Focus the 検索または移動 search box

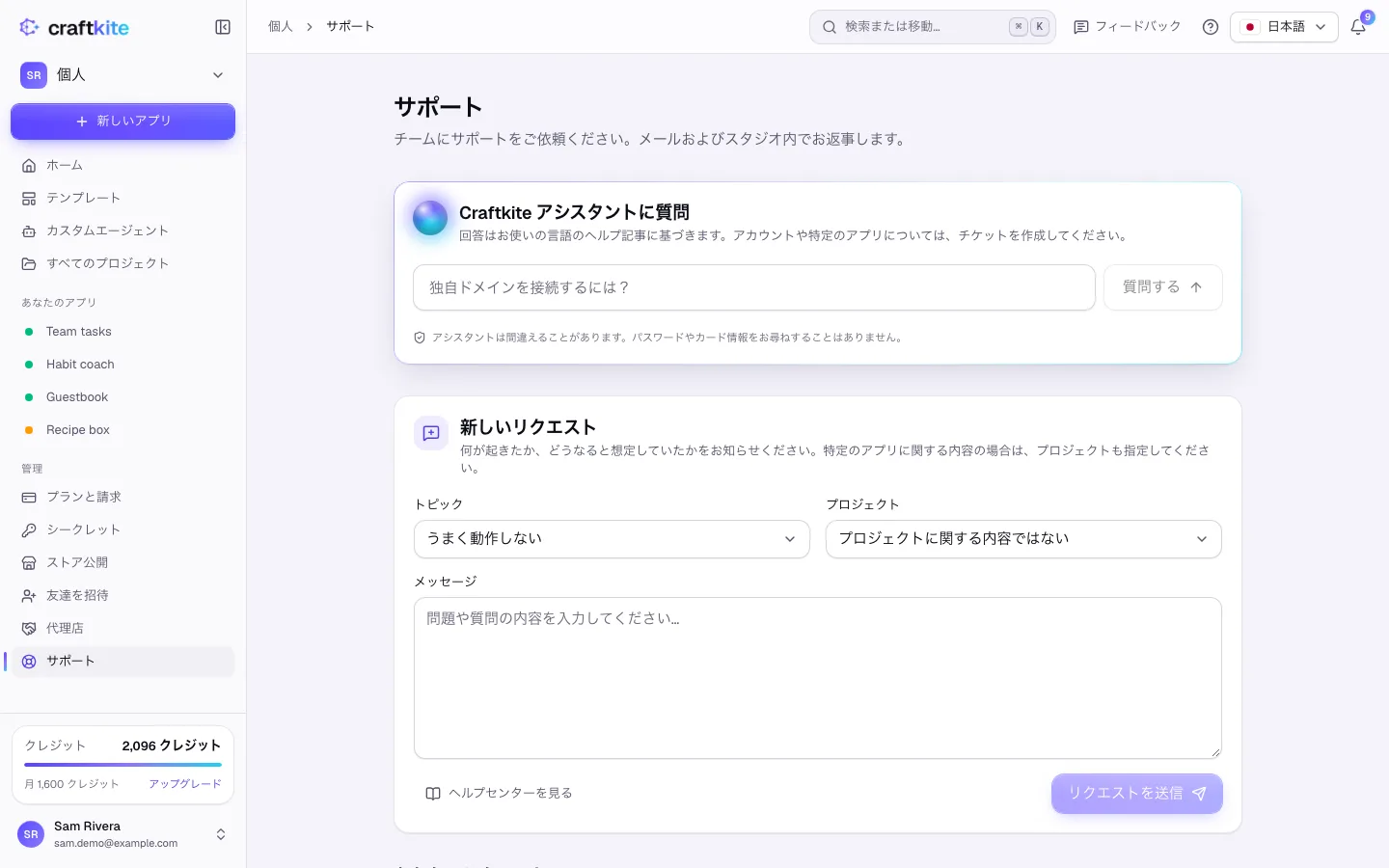933,27
